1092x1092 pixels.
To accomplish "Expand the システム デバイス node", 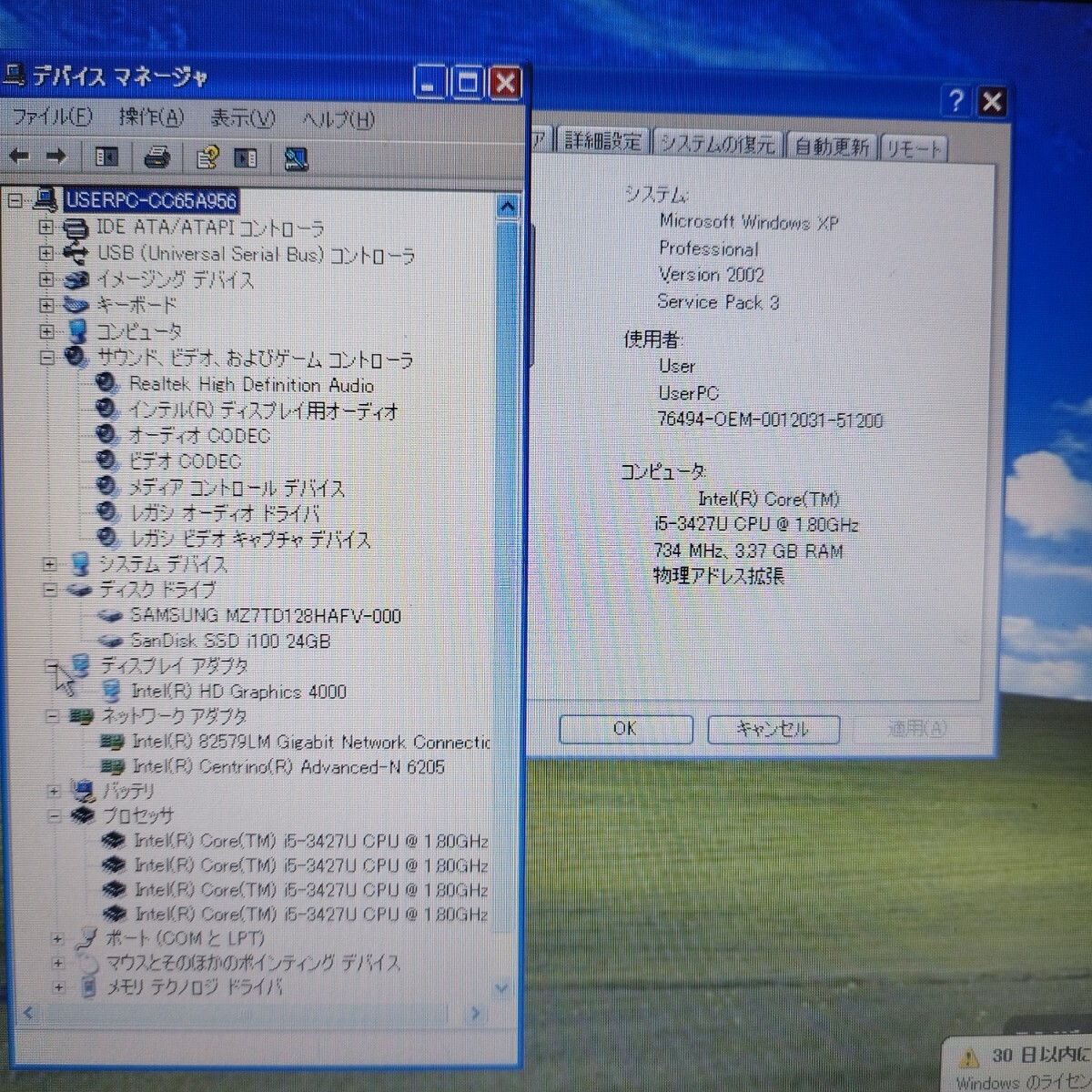I will [x=50, y=564].
